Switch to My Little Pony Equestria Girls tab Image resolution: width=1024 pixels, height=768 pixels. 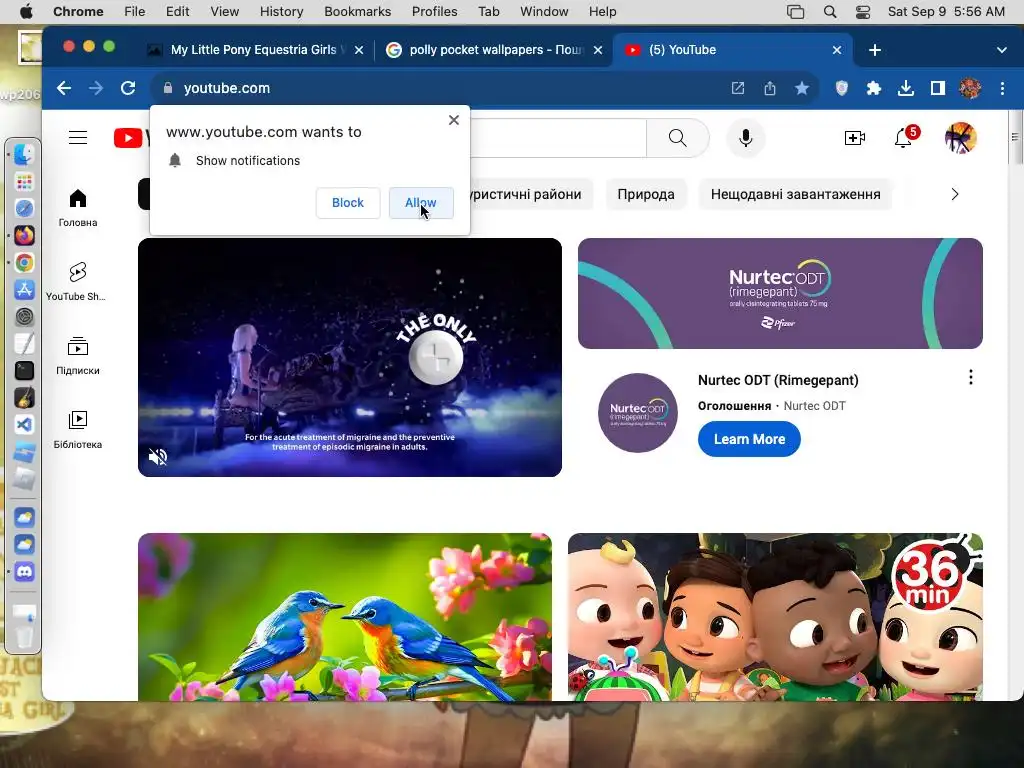pyautogui.click(x=253, y=50)
